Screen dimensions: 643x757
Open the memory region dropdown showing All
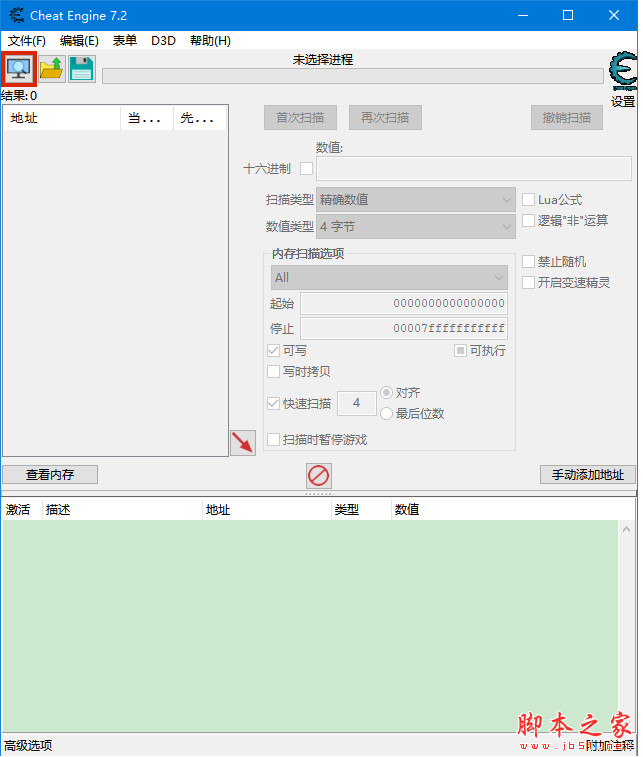[389, 278]
